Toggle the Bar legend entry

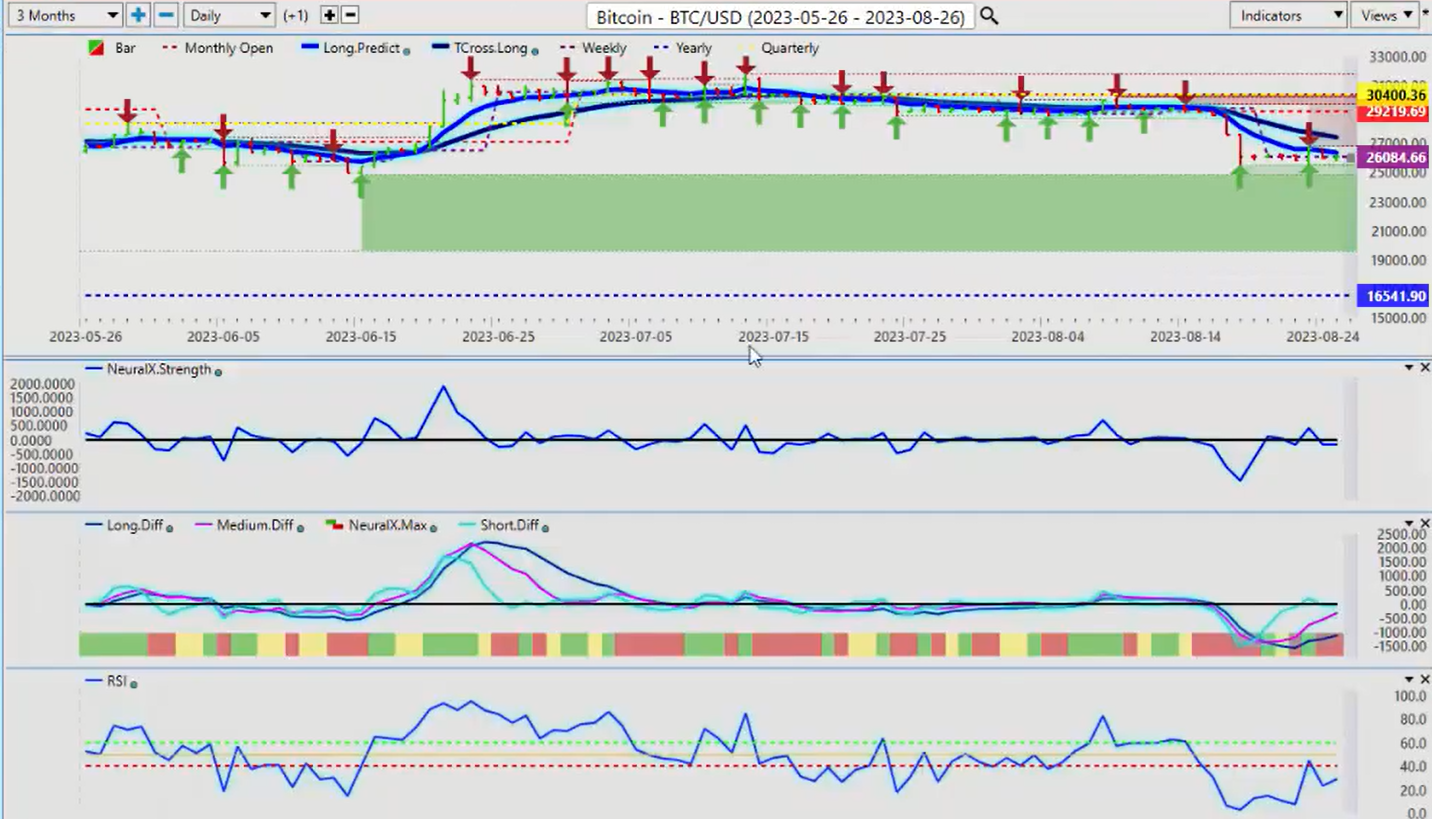click(x=112, y=48)
